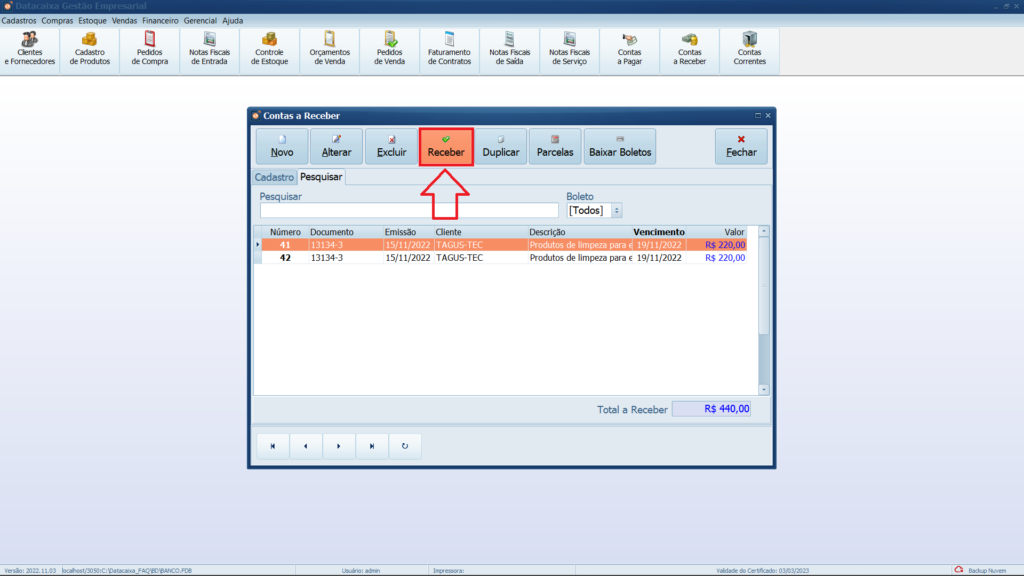Viewport: 1024px width, 576px height.
Task: Switch to the Cadastro tab
Action: pyautogui.click(x=274, y=177)
